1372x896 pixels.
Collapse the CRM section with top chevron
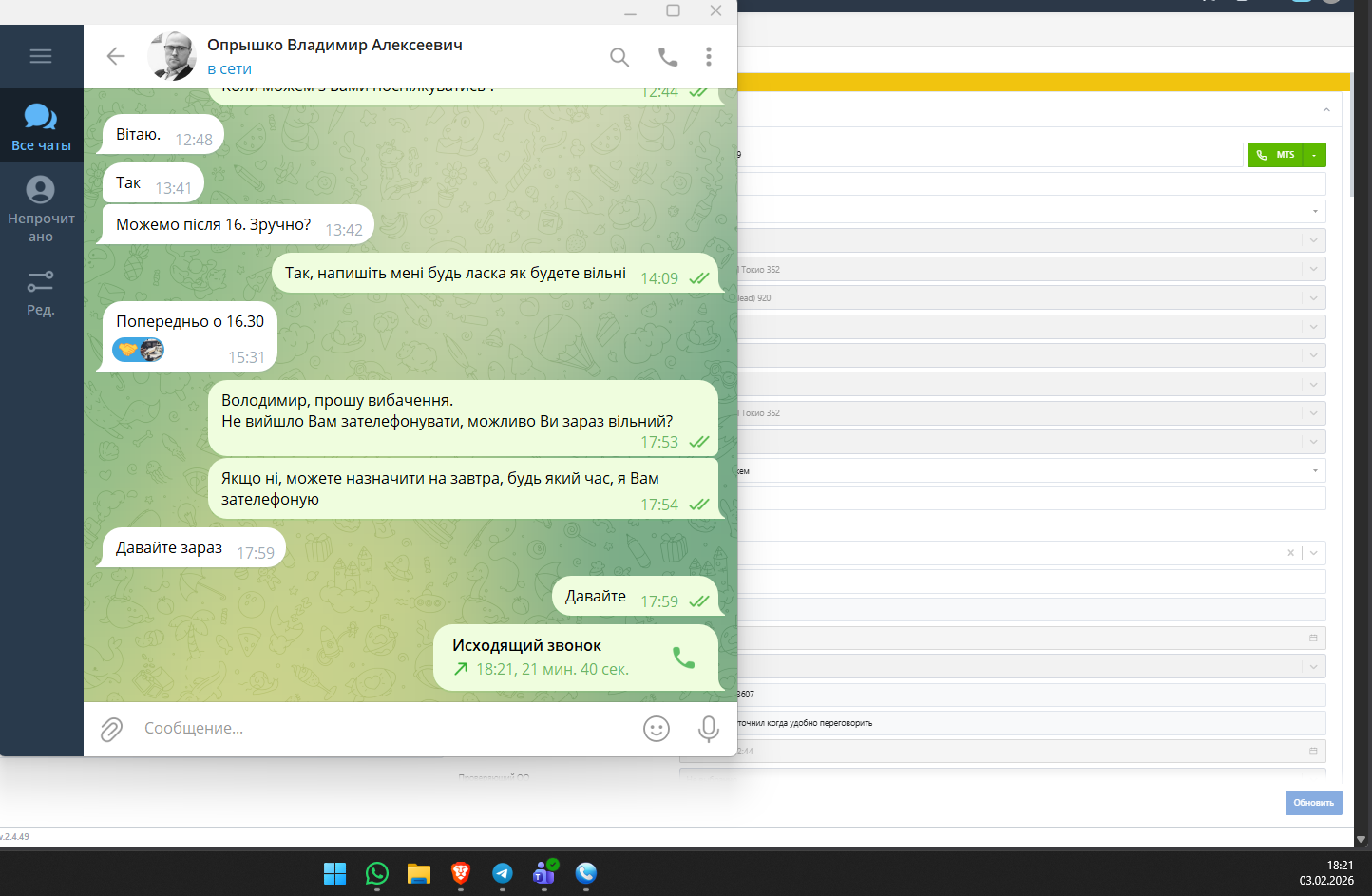pos(1326,110)
